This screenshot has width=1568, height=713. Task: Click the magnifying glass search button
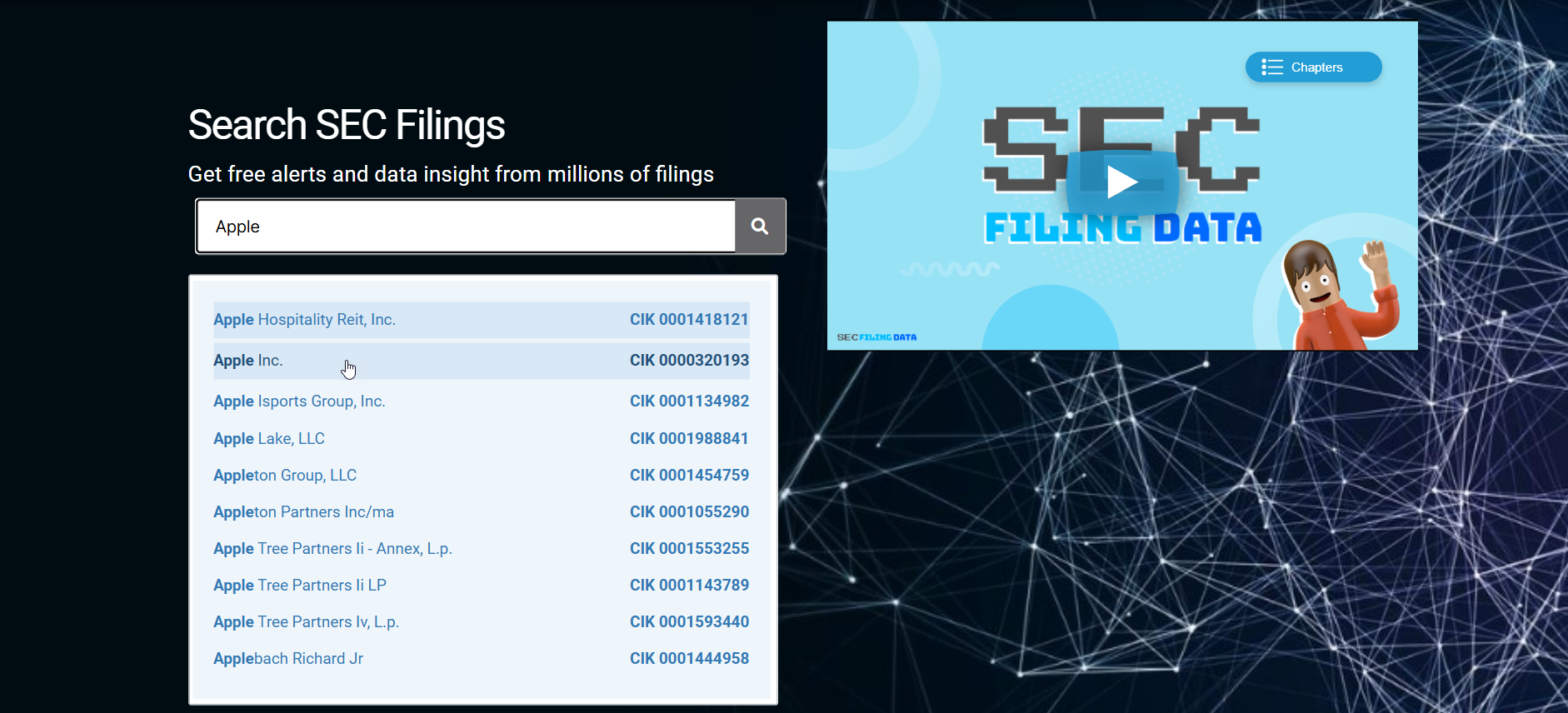pos(760,226)
